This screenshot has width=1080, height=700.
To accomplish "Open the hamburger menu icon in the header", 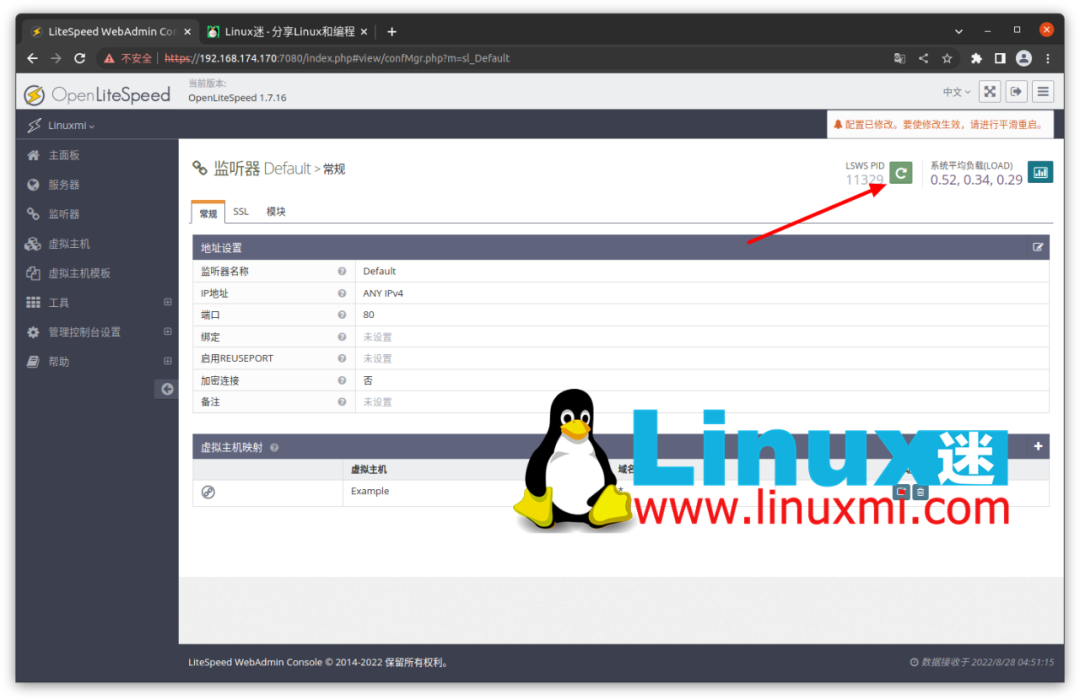I will point(1043,92).
